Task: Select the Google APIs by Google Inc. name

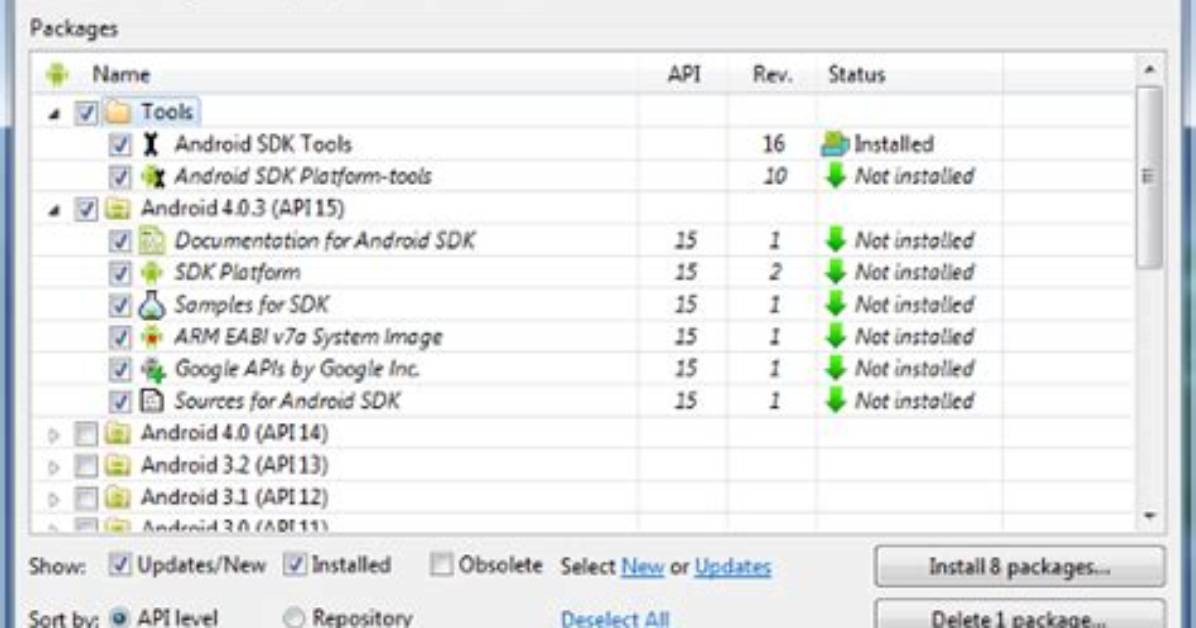Action: pyautogui.click(x=297, y=369)
